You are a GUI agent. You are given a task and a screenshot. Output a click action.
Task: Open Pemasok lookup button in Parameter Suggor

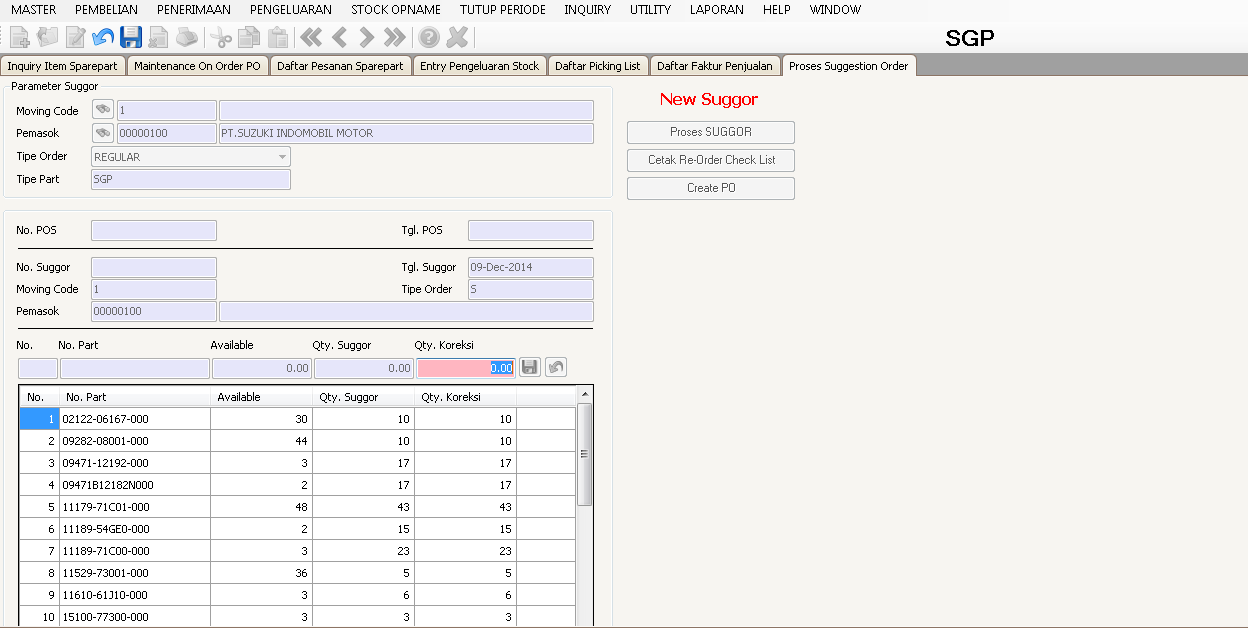(x=103, y=133)
